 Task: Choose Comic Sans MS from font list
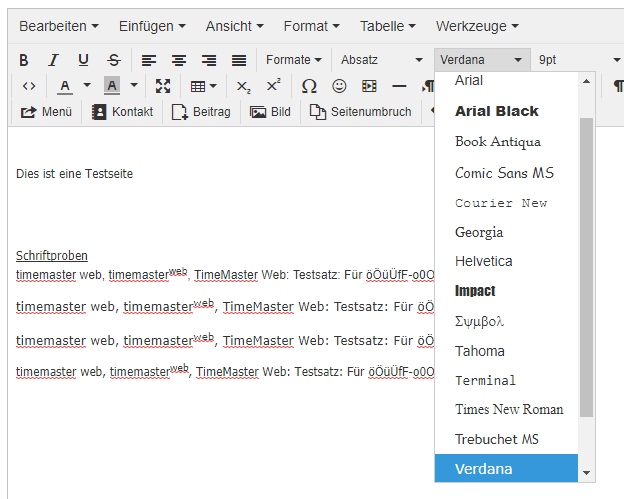[504, 173]
